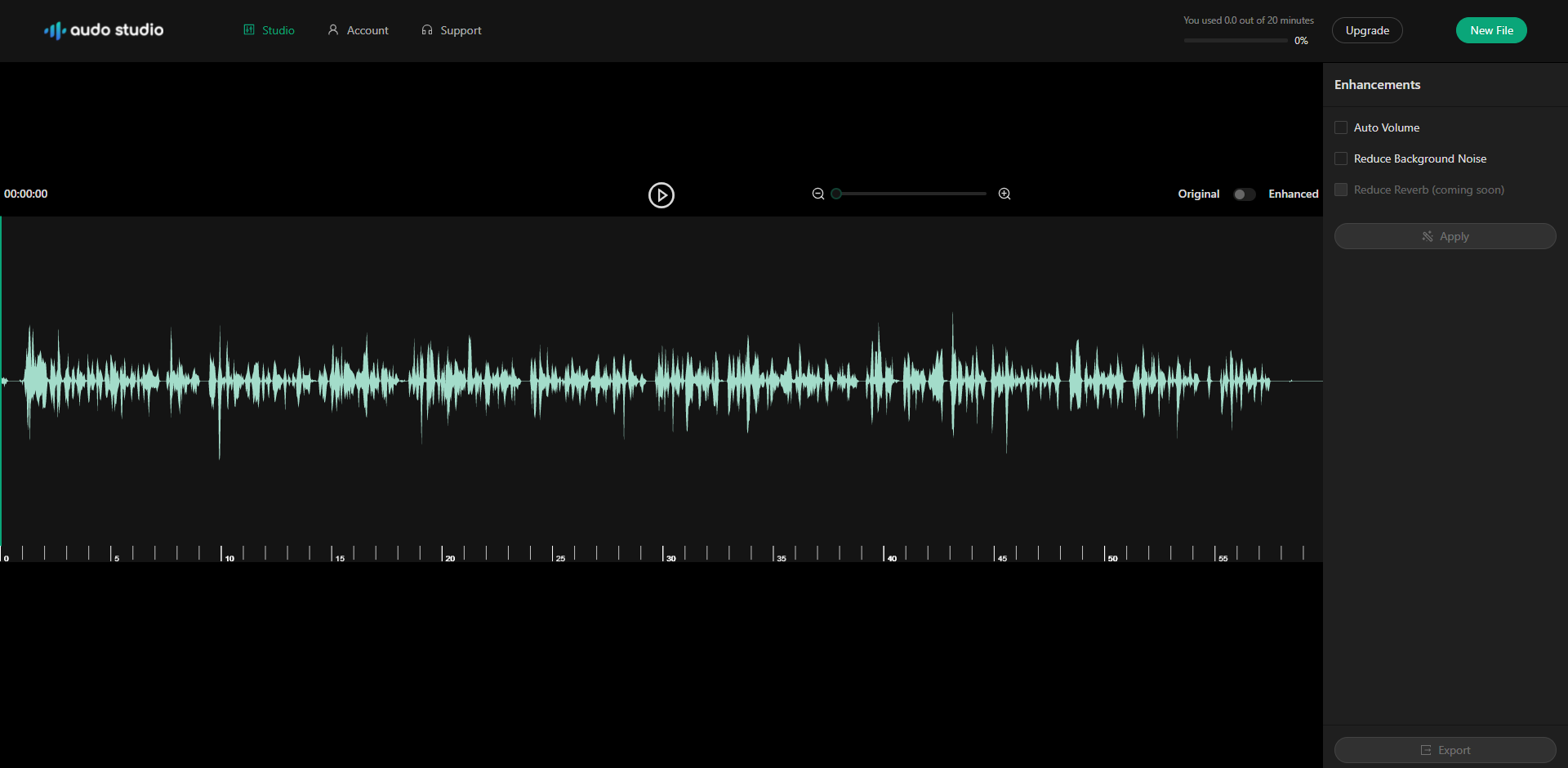Viewport: 1568px width, 768px height.
Task: Click the usage minutes progress bar
Action: coord(1236,40)
